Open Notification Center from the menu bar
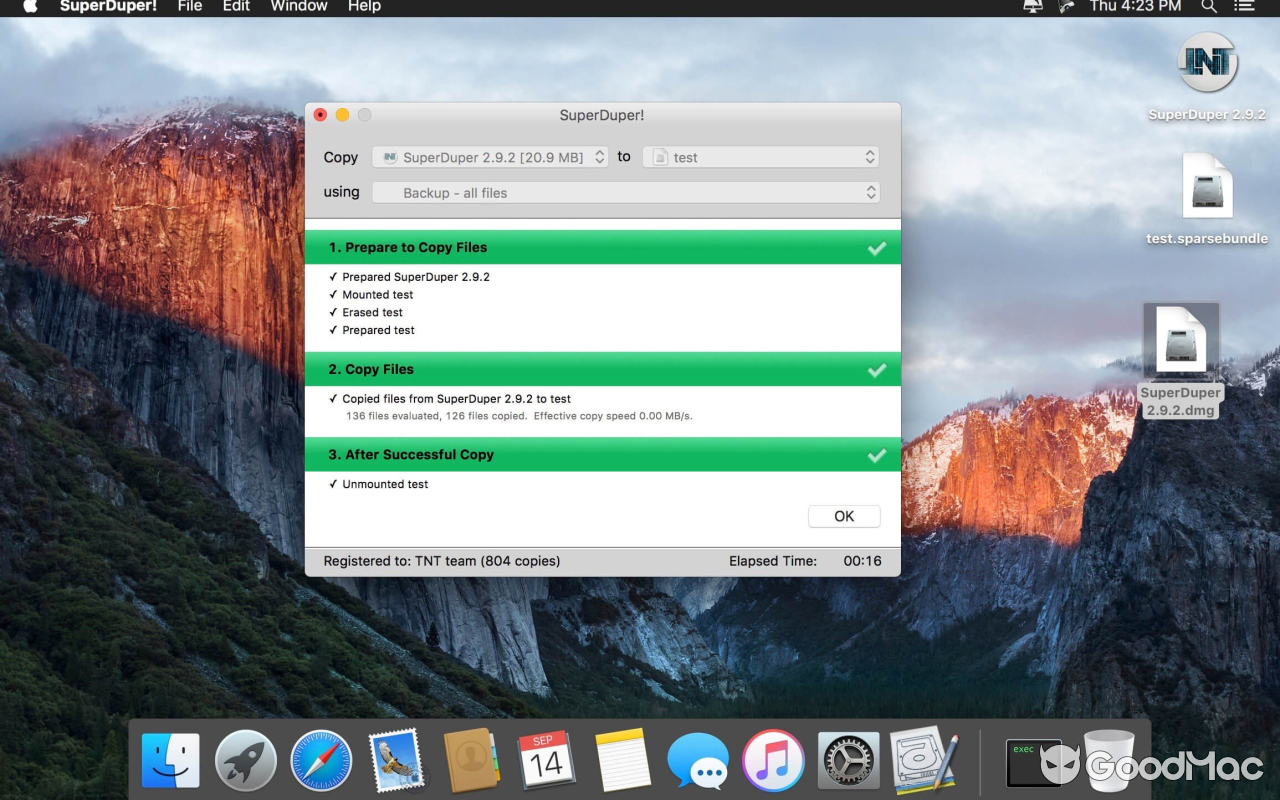 coord(1244,7)
